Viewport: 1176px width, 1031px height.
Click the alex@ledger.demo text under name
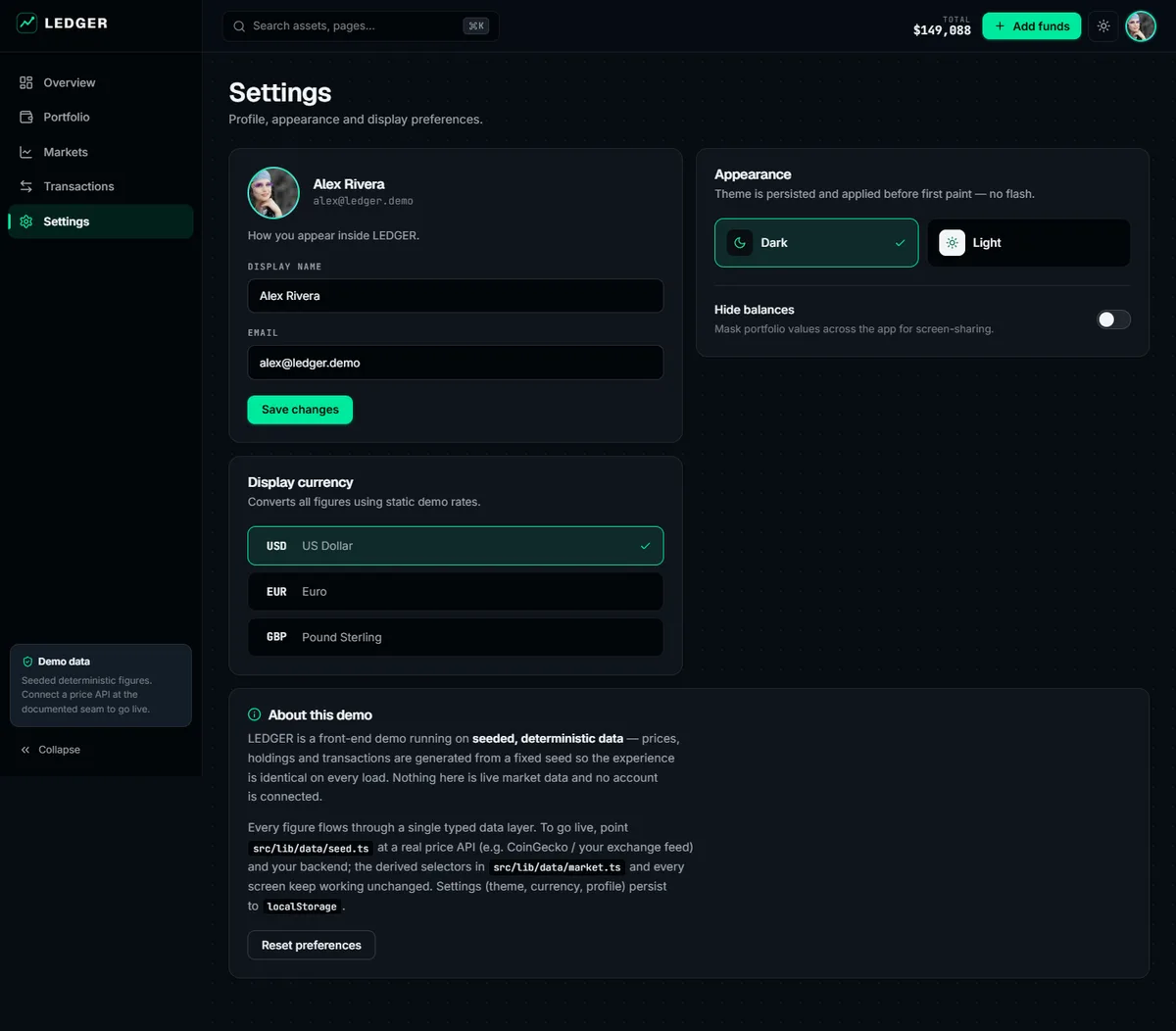click(364, 201)
